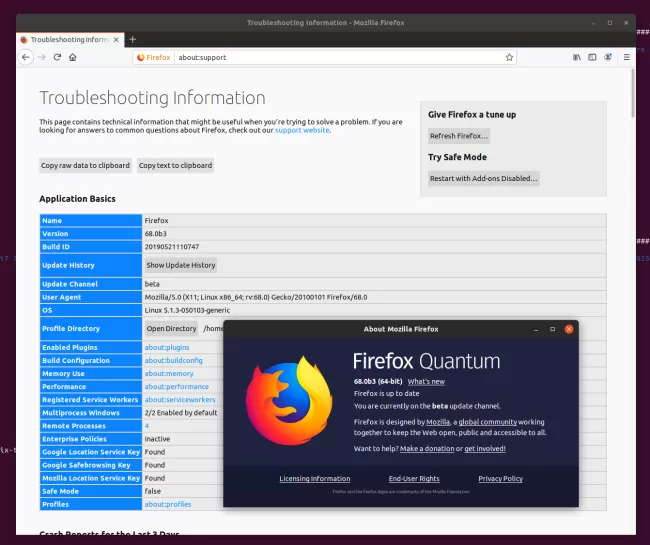This screenshot has width=650, height=545.
Task: Open the Mozilla link in About dialog
Action: click(x=438, y=422)
